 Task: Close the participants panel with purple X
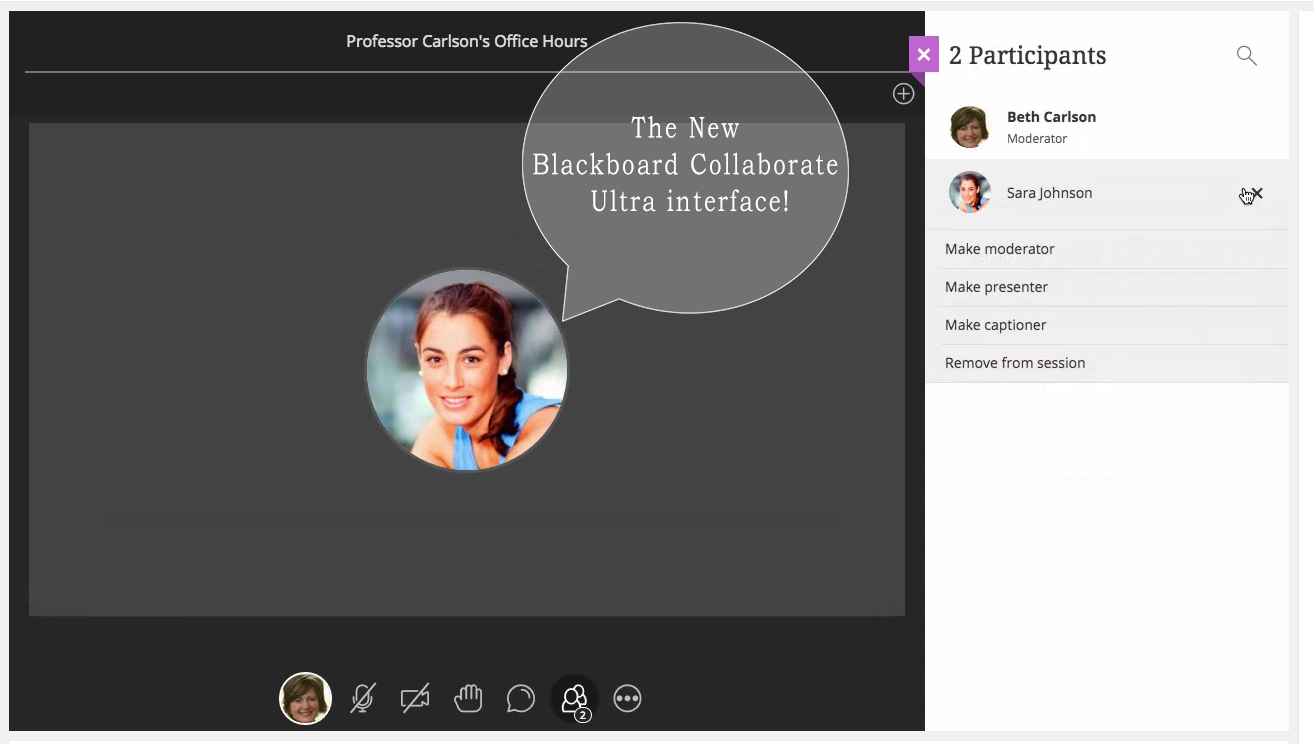(x=923, y=55)
